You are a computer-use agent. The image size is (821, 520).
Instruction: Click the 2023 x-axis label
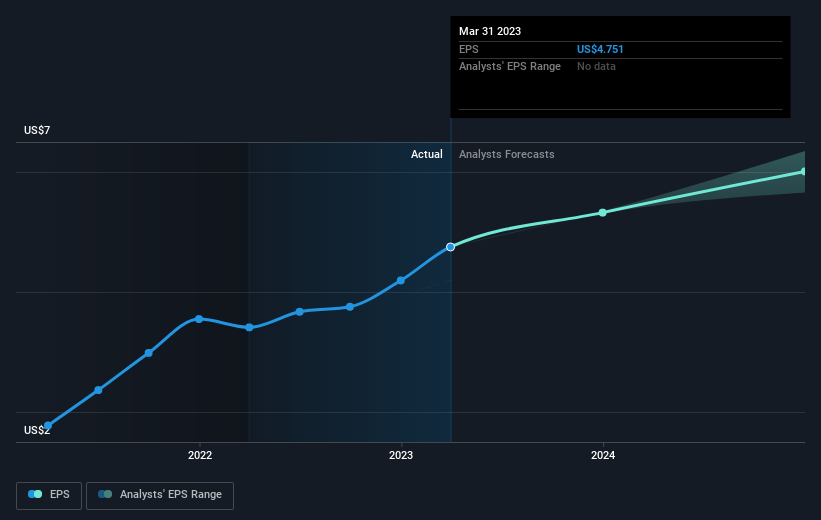click(x=401, y=455)
